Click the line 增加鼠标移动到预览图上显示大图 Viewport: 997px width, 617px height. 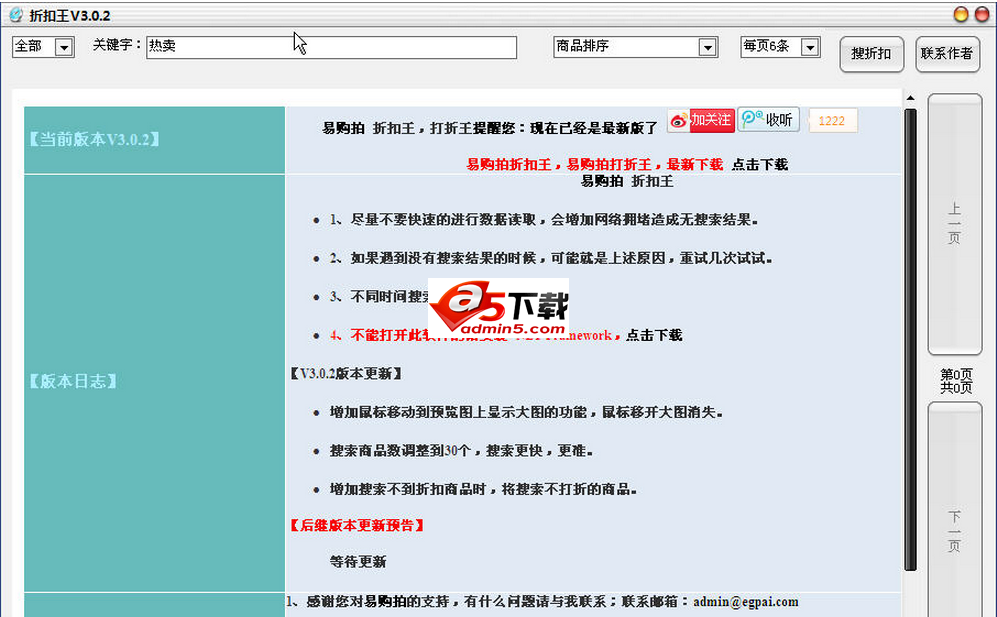coord(526,412)
